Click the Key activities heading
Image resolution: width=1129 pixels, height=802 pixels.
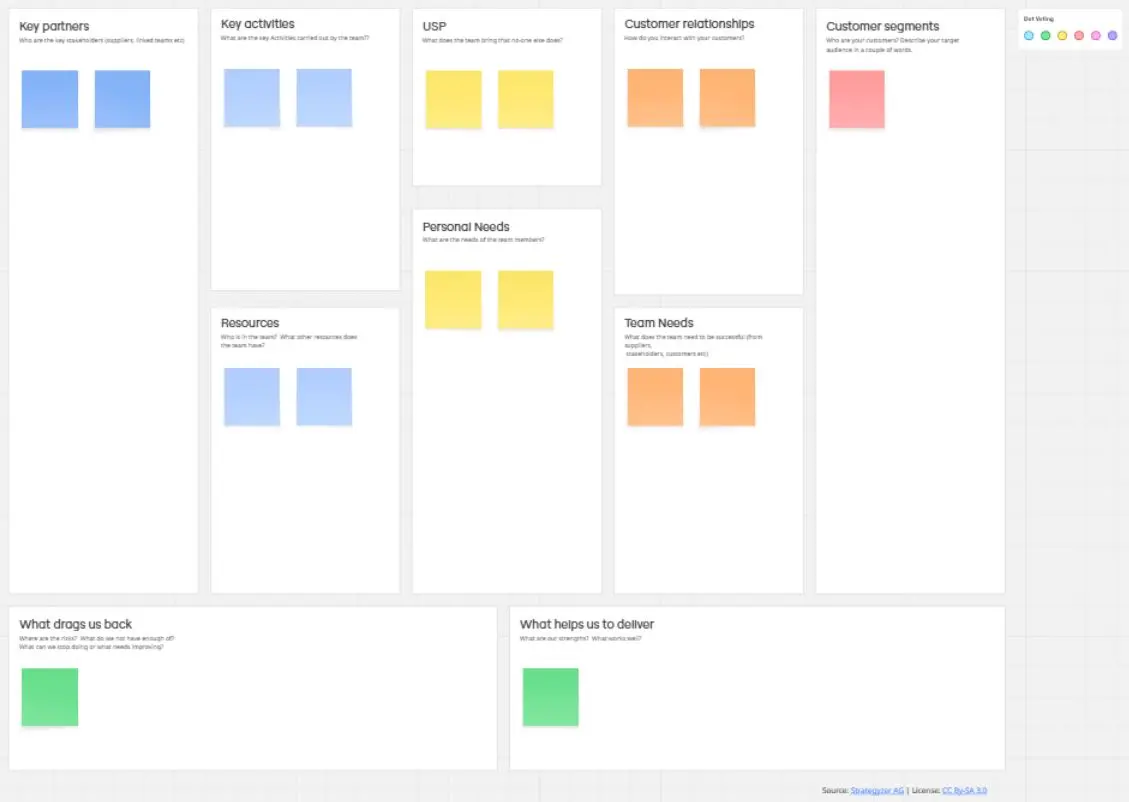[258, 24]
